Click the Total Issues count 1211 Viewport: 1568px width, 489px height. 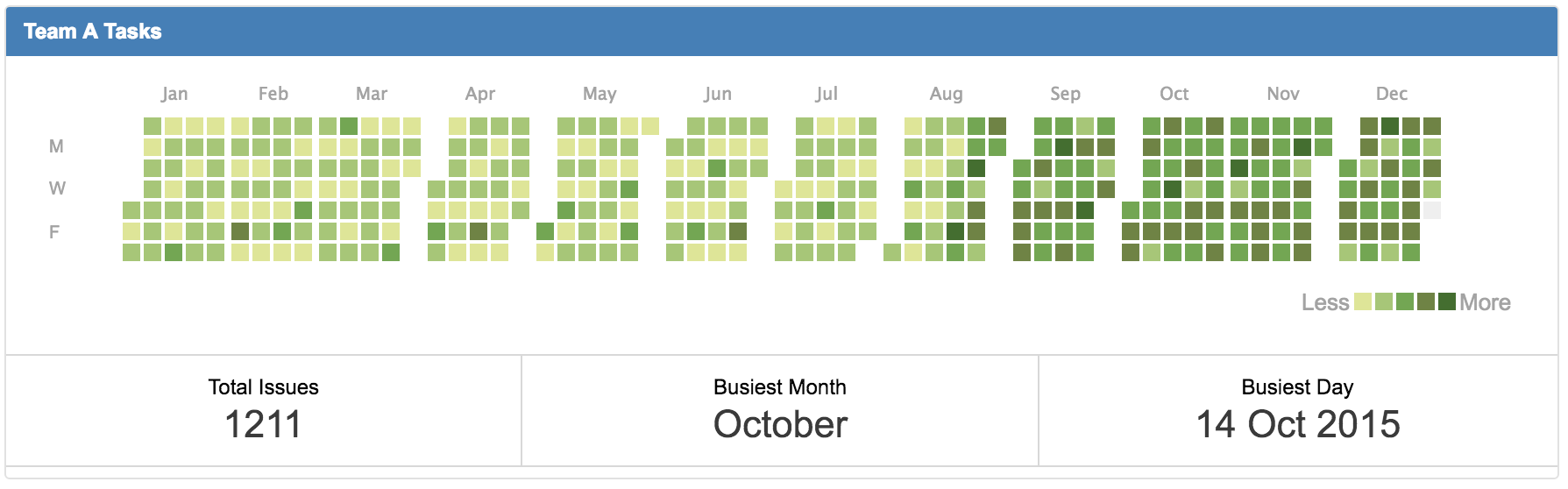pyautogui.click(x=263, y=424)
